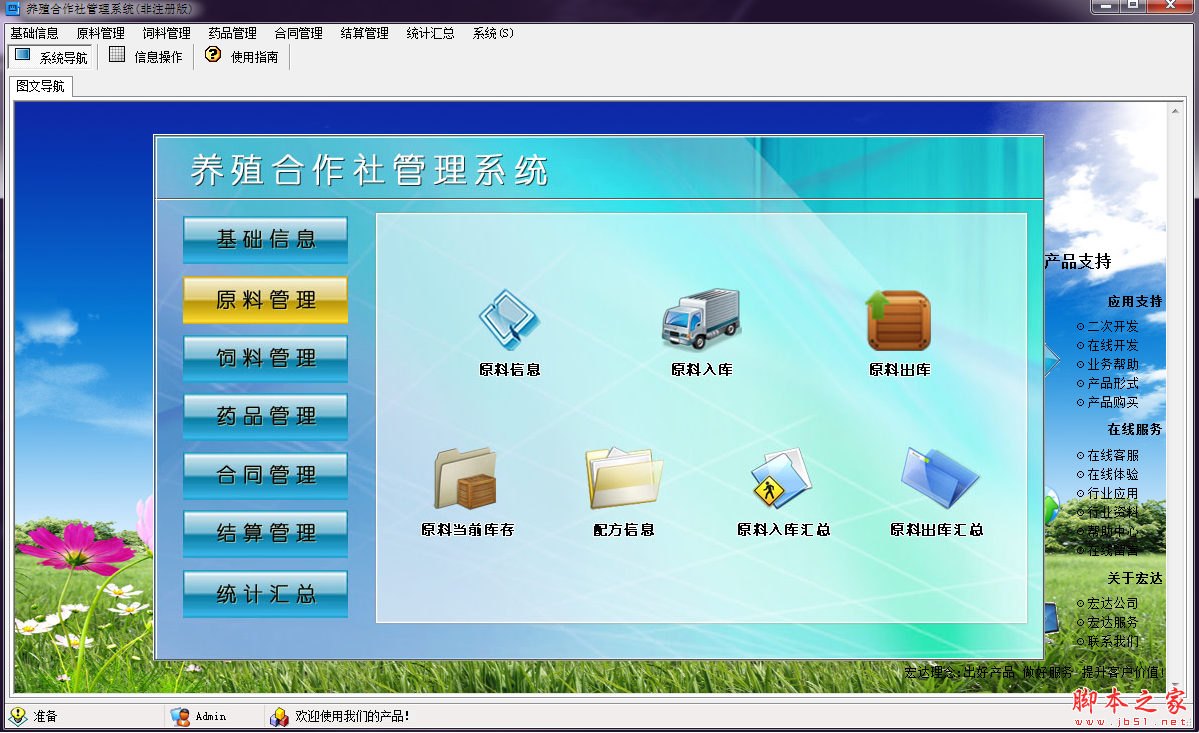Click the welcome message icon in status bar
Image resolution: width=1199 pixels, height=733 pixels.
279,716
